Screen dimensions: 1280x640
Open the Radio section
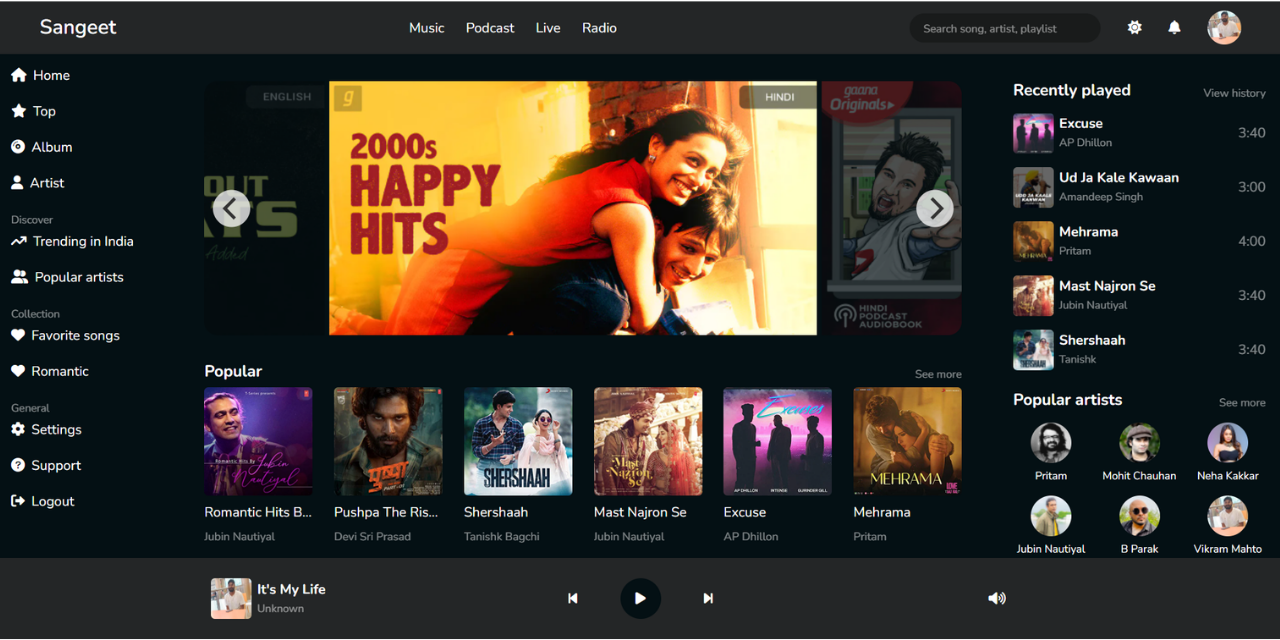599,27
